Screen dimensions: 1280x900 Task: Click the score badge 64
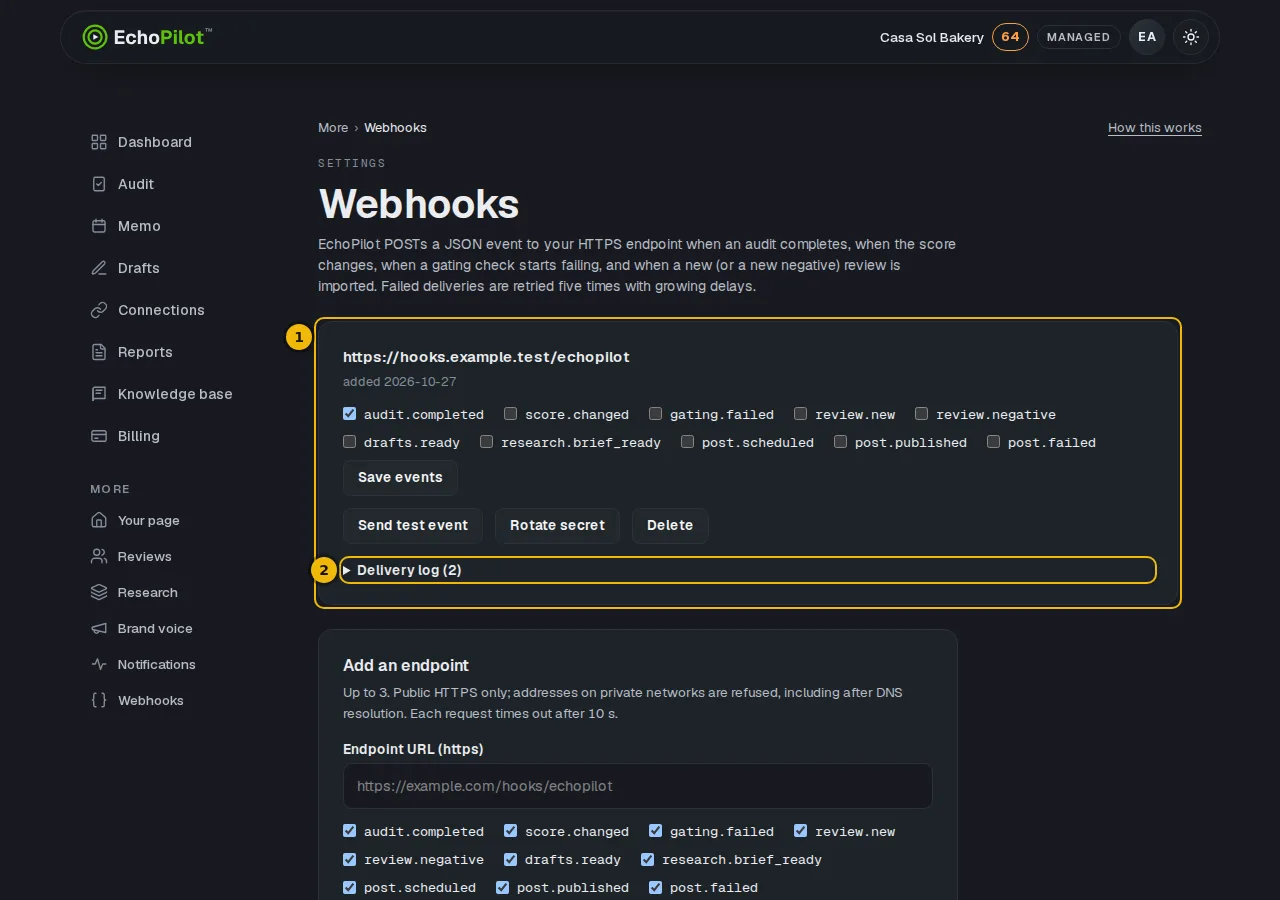click(1010, 37)
